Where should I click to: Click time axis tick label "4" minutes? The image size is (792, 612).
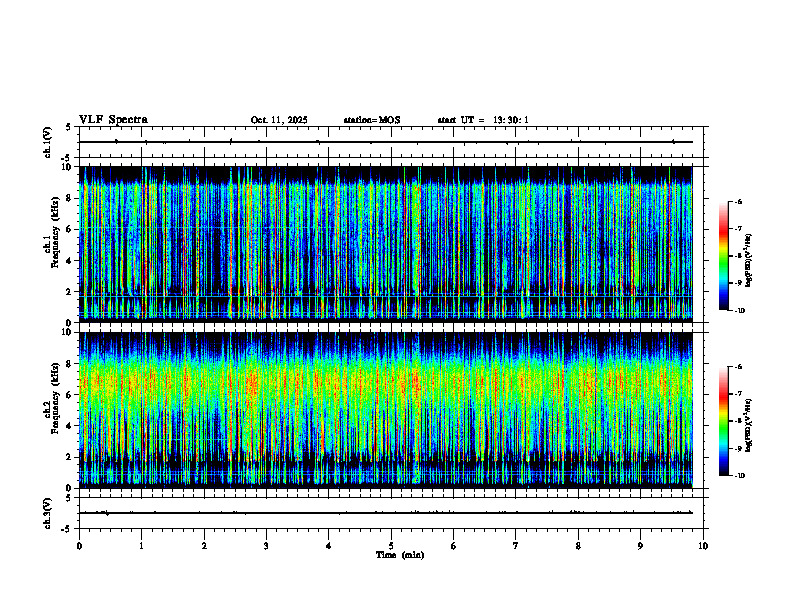point(329,546)
